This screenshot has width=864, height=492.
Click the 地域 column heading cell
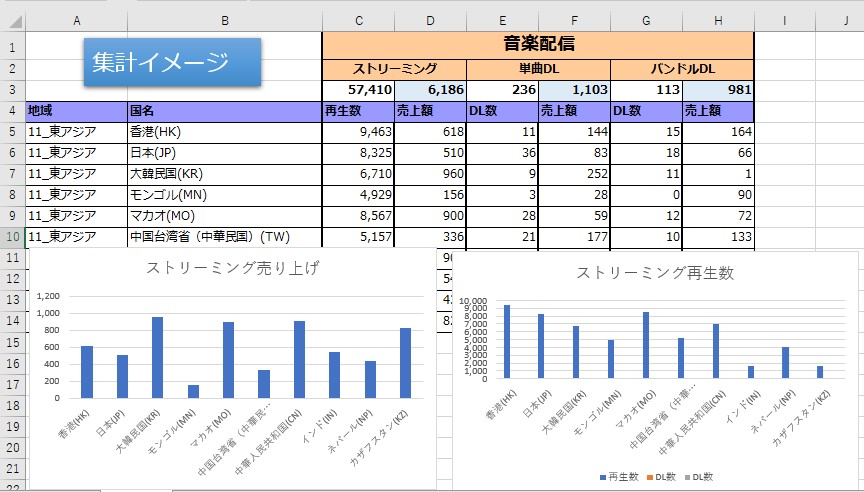[x=76, y=111]
